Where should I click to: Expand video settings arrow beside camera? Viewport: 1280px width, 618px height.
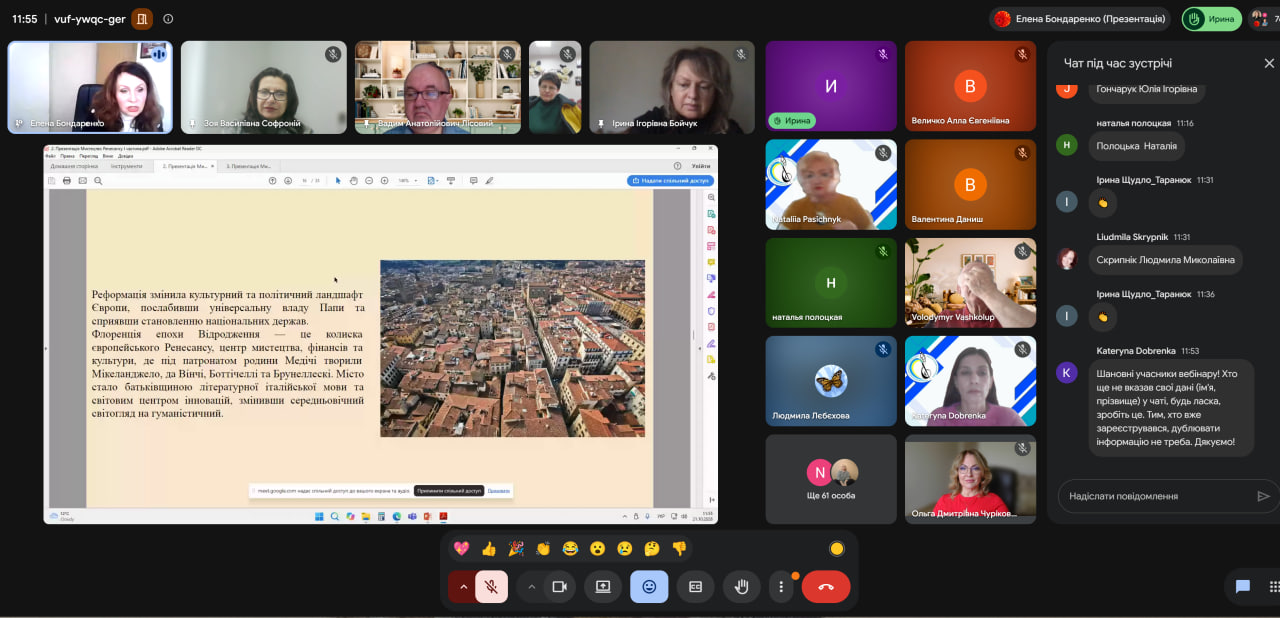(x=532, y=587)
